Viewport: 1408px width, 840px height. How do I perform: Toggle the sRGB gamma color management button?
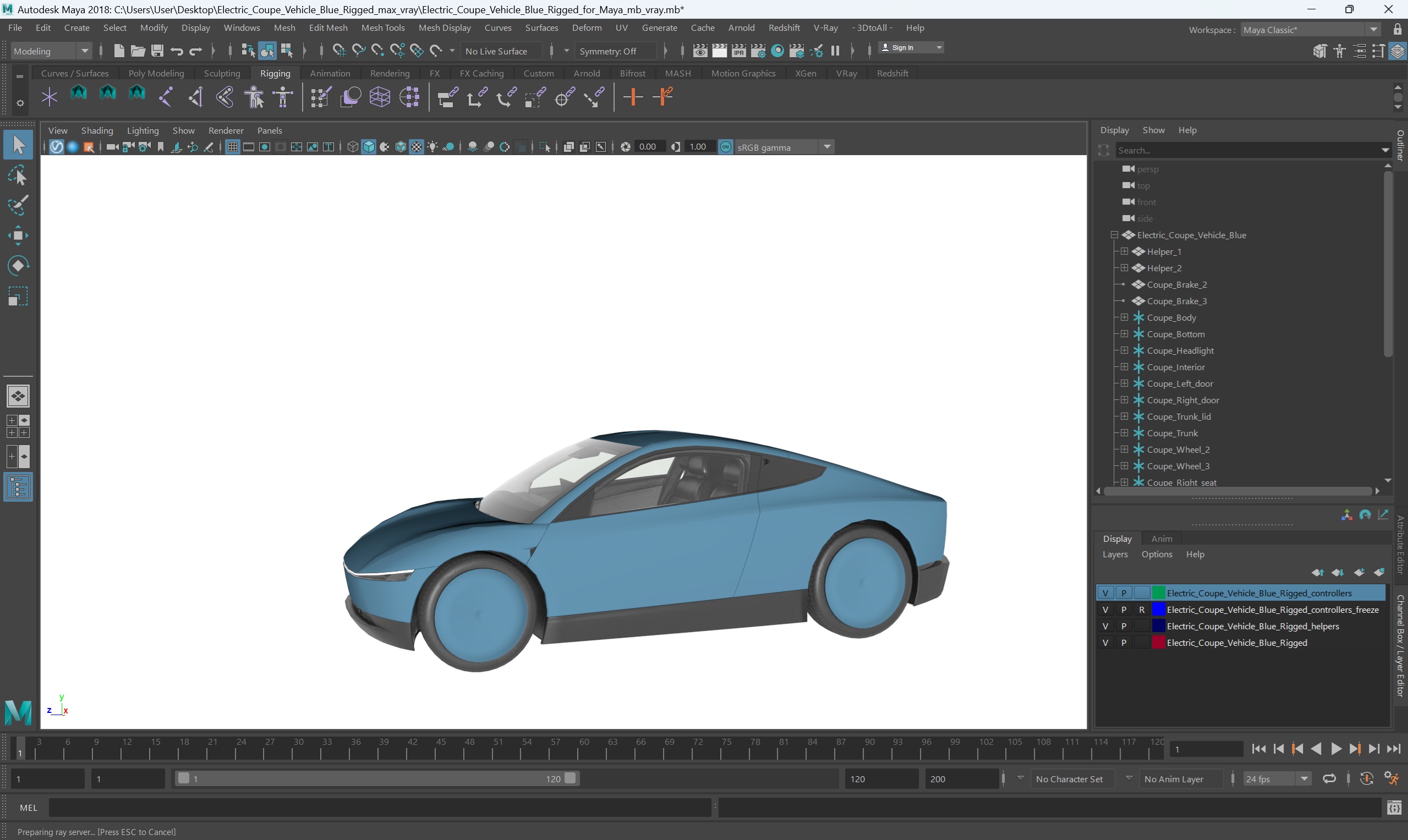(x=726, y=147)
